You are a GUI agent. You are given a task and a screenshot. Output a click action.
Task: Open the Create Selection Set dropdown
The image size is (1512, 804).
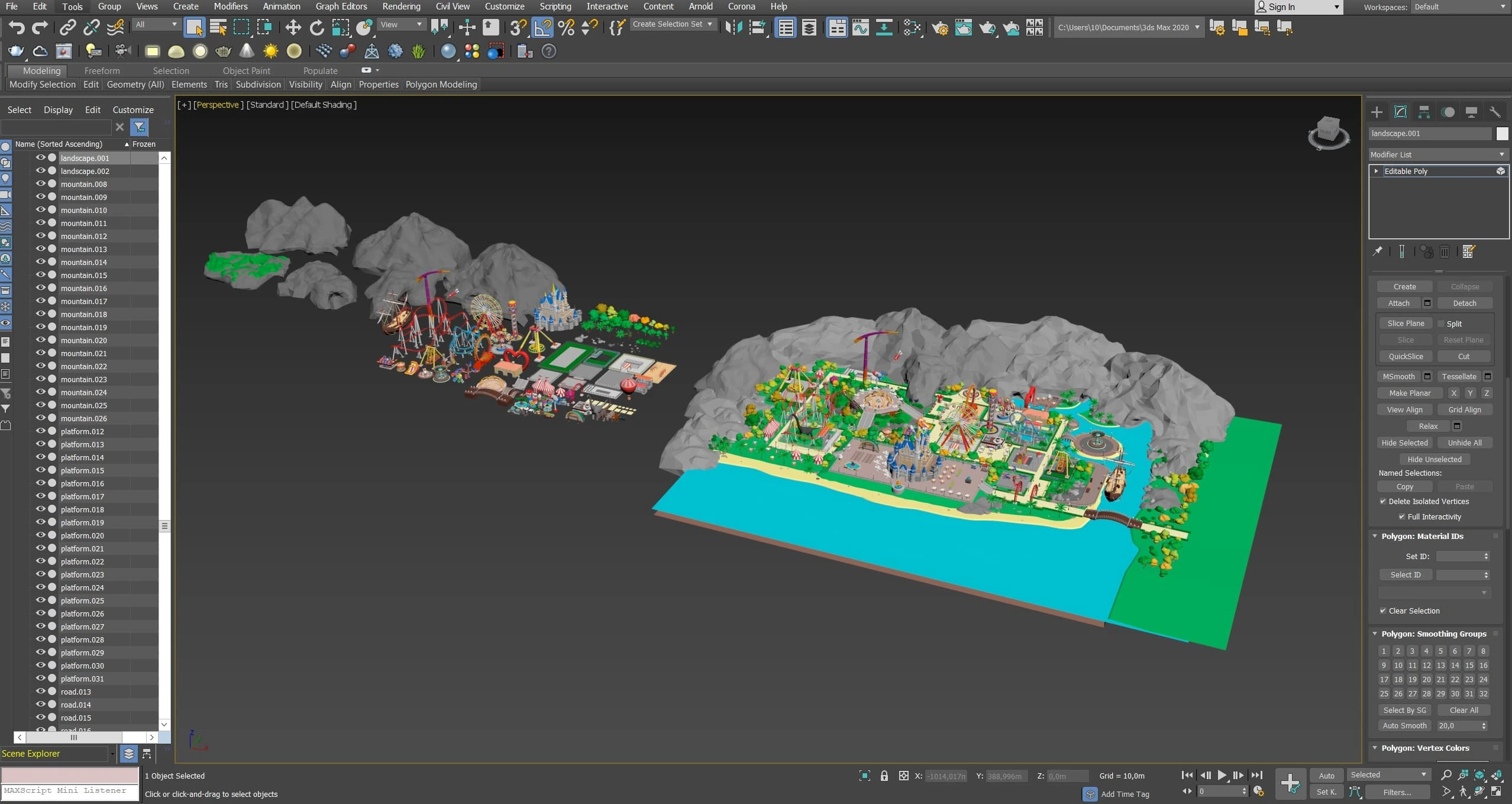pyautogui.click(x=672, y=24)
